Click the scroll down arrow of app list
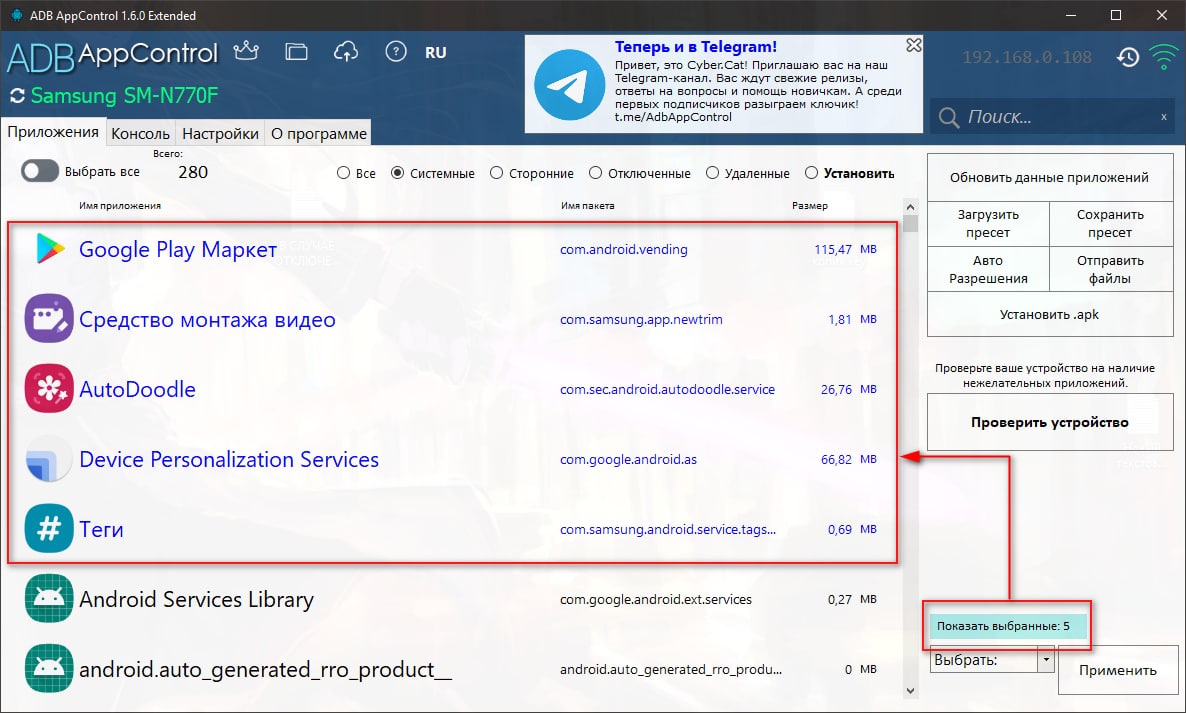The height and width of the screenshot is (713, 1186). pyautogui.click(x=910, y=690)
